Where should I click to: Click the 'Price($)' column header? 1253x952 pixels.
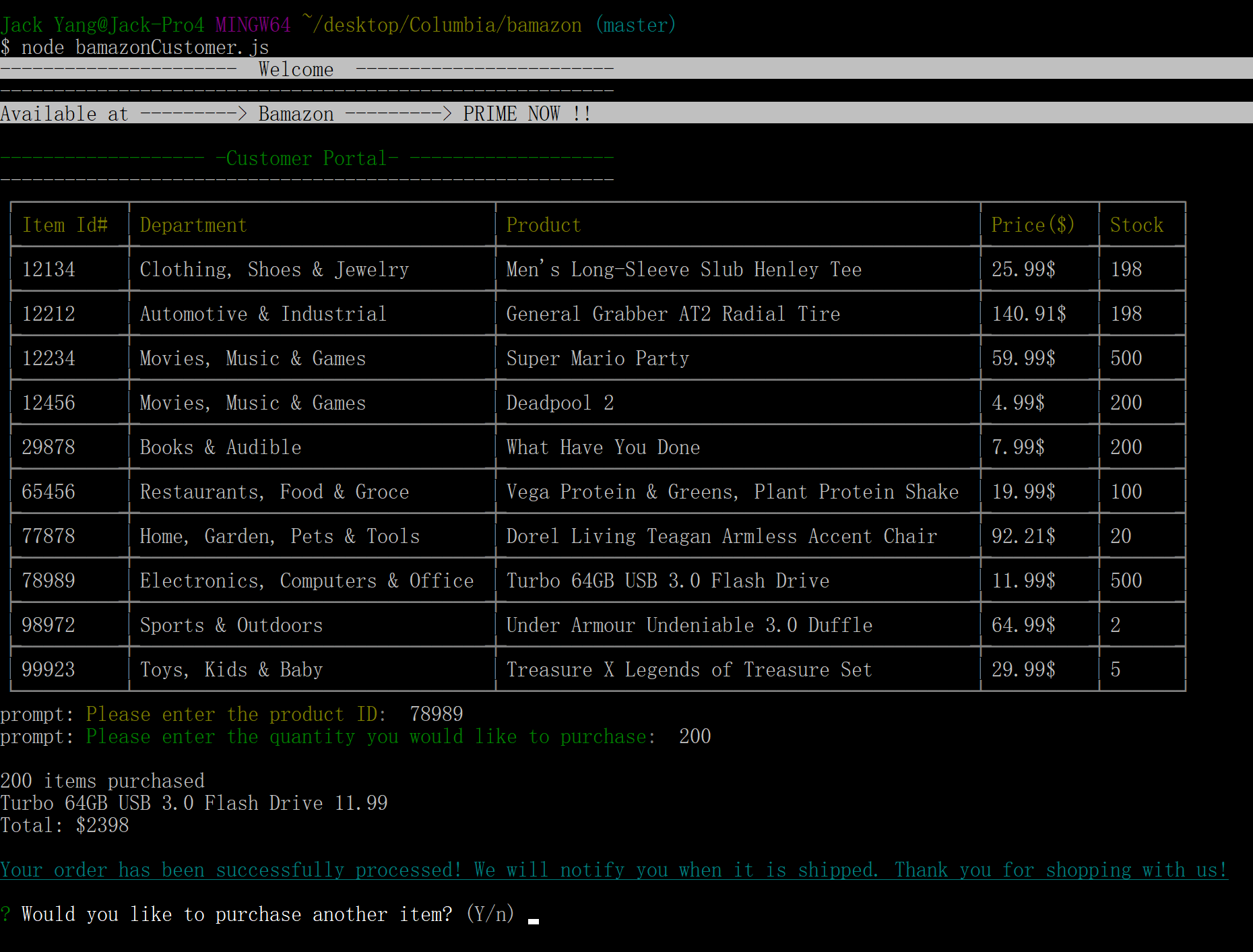tap(1033, 225)
